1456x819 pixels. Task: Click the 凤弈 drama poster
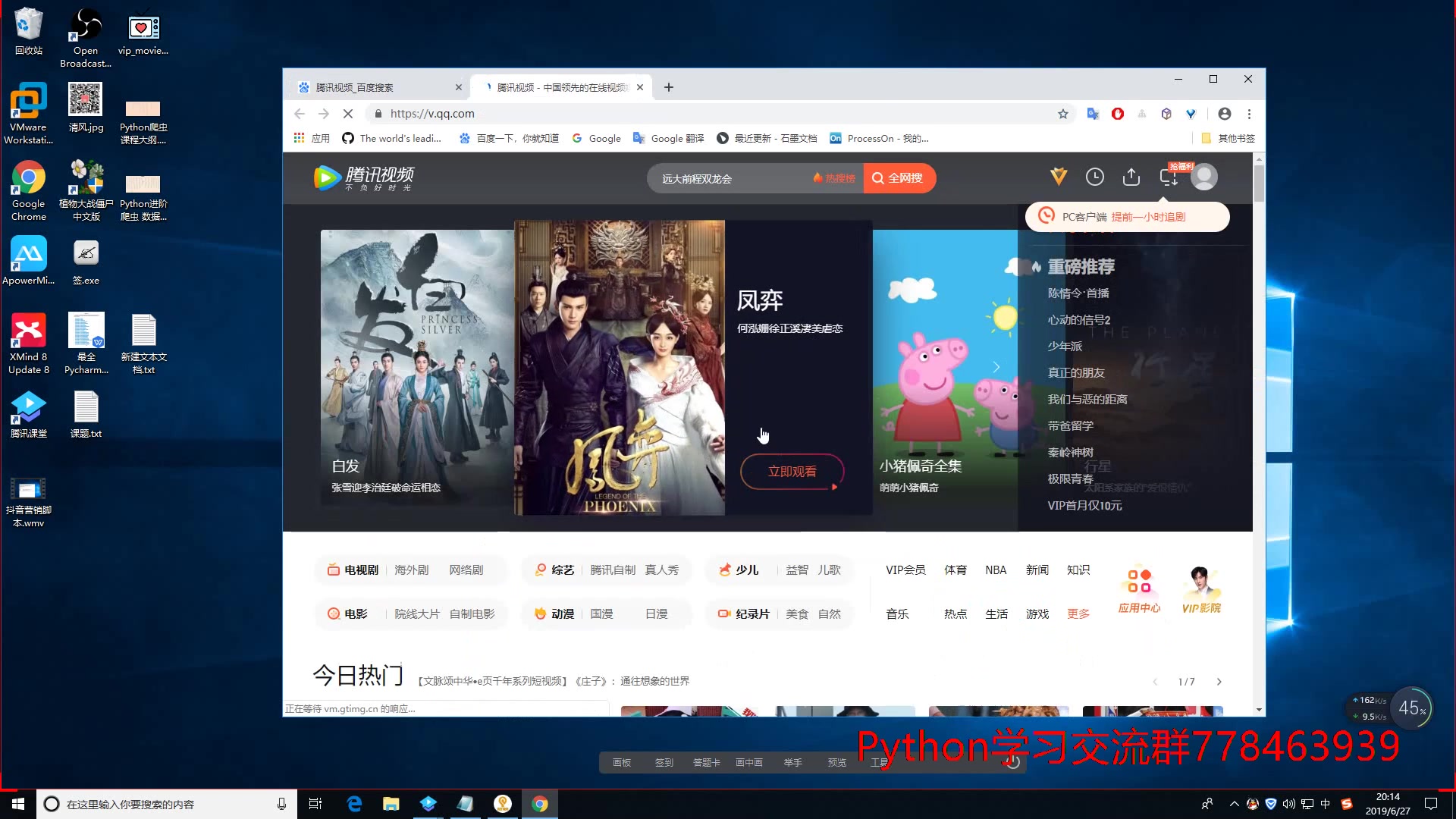pyautogui.click(x=620, y=368)
